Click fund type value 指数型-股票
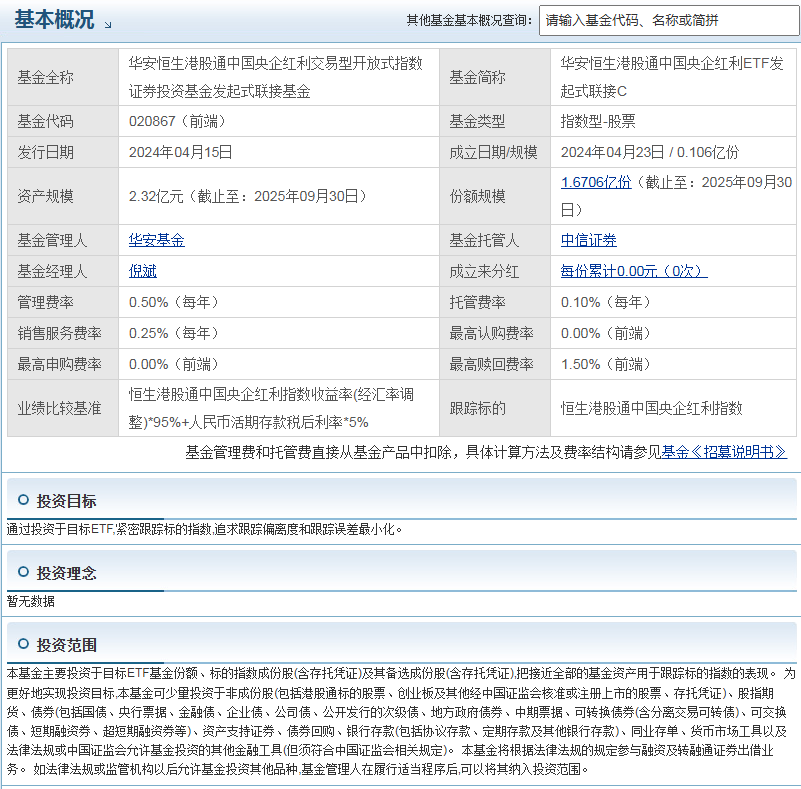 pyautogui.click(x=598, y=122)
